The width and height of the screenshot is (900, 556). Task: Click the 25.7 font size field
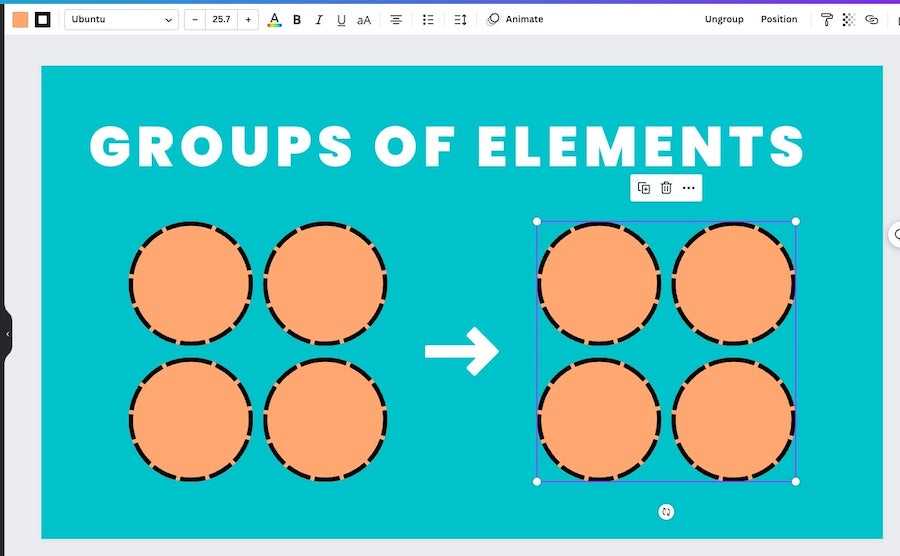tap(221, 20)
